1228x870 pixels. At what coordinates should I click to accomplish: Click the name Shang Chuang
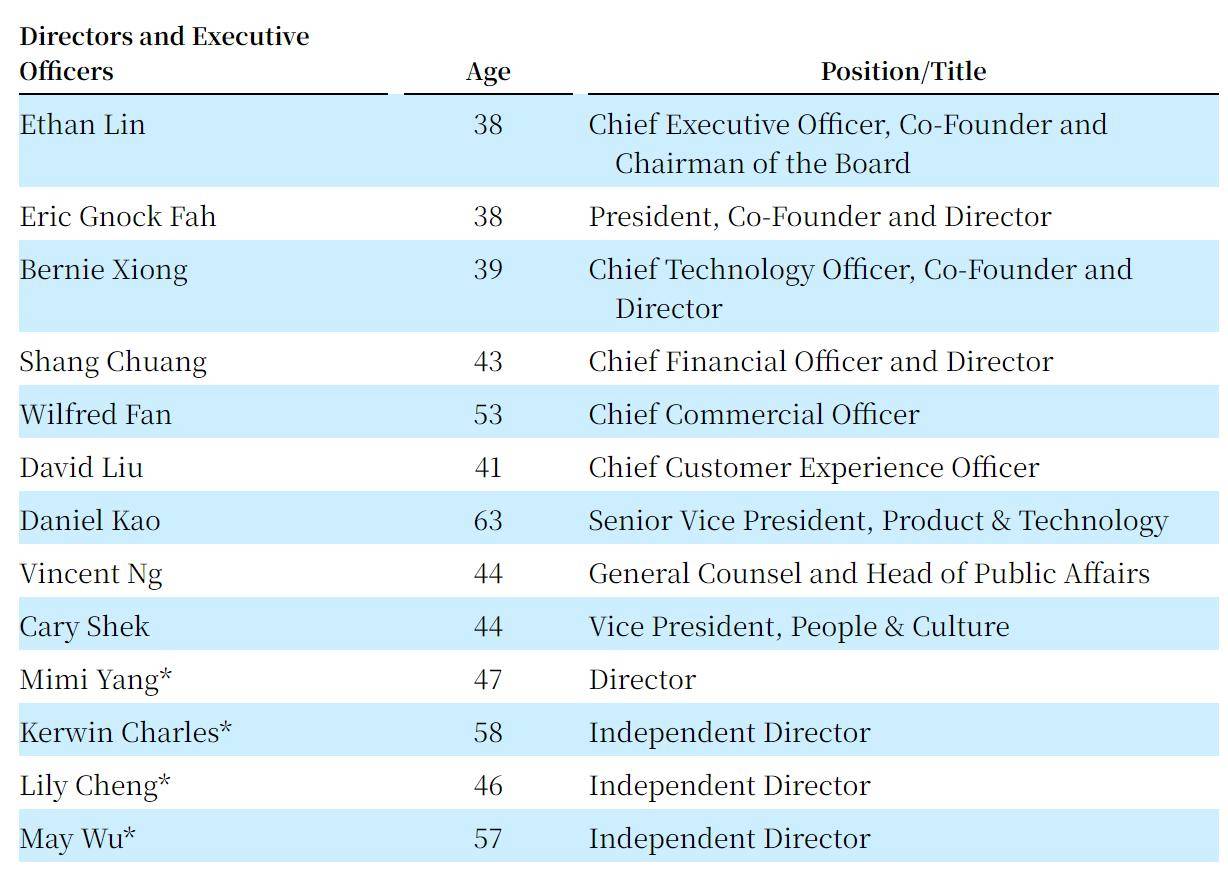[113, 362]
